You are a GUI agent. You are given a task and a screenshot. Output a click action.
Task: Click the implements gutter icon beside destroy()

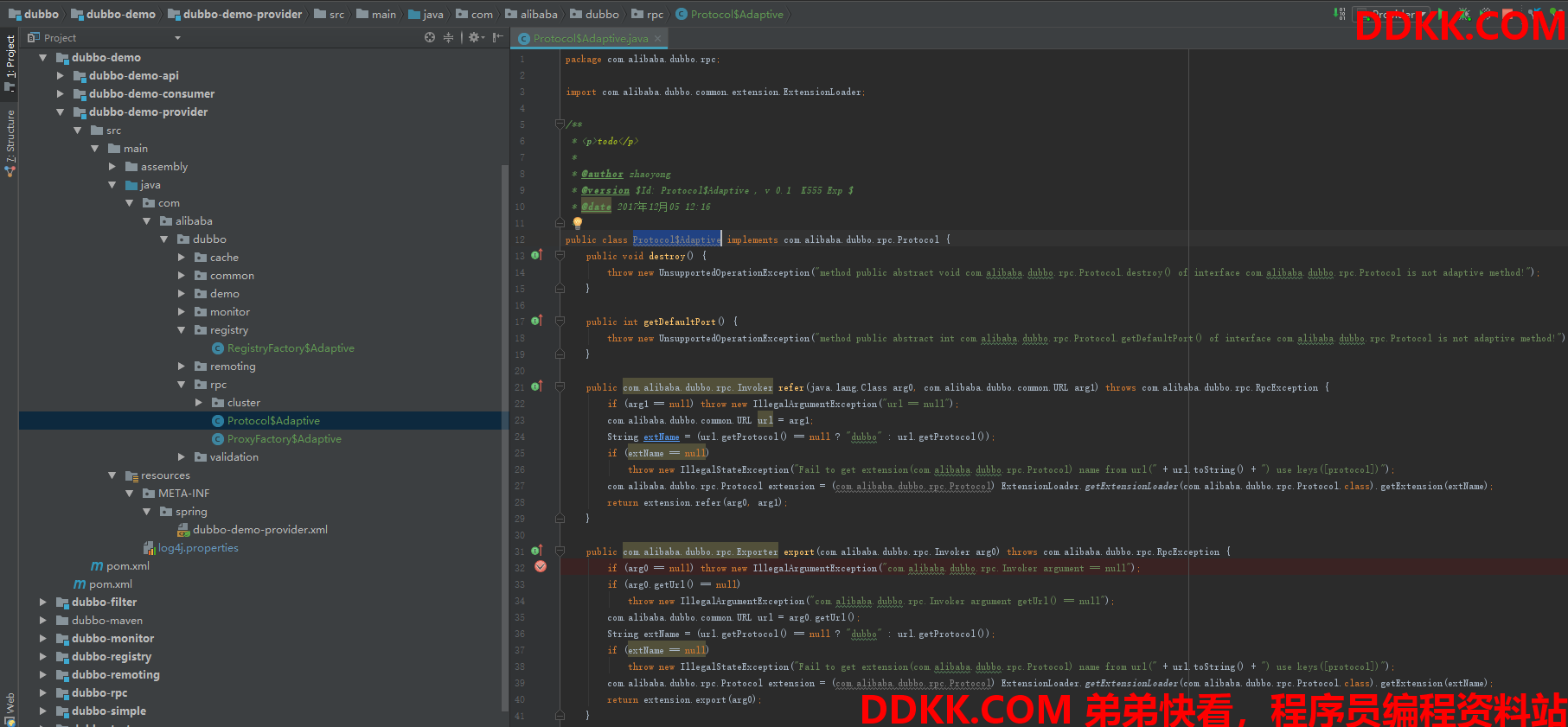pyautogui.click(x=536, y=255)
